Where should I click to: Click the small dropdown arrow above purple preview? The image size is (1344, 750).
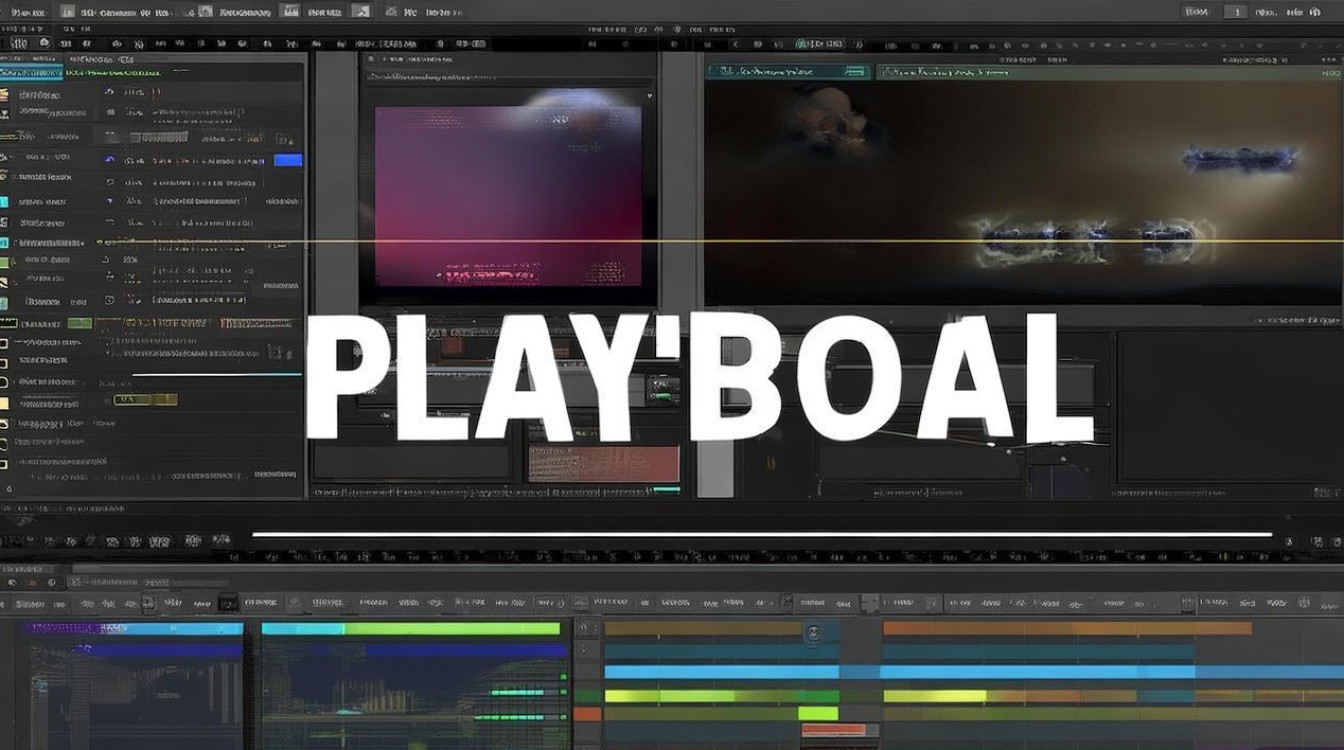pyautogui.click(x=650, y=96)
